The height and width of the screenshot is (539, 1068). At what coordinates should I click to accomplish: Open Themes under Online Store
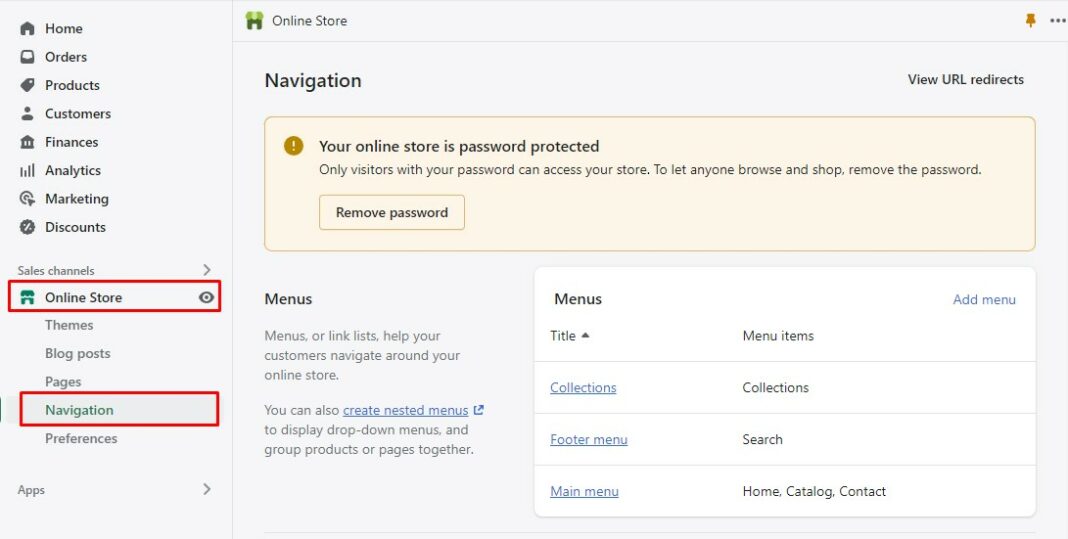pyautogui.click(x=69, y=325)
